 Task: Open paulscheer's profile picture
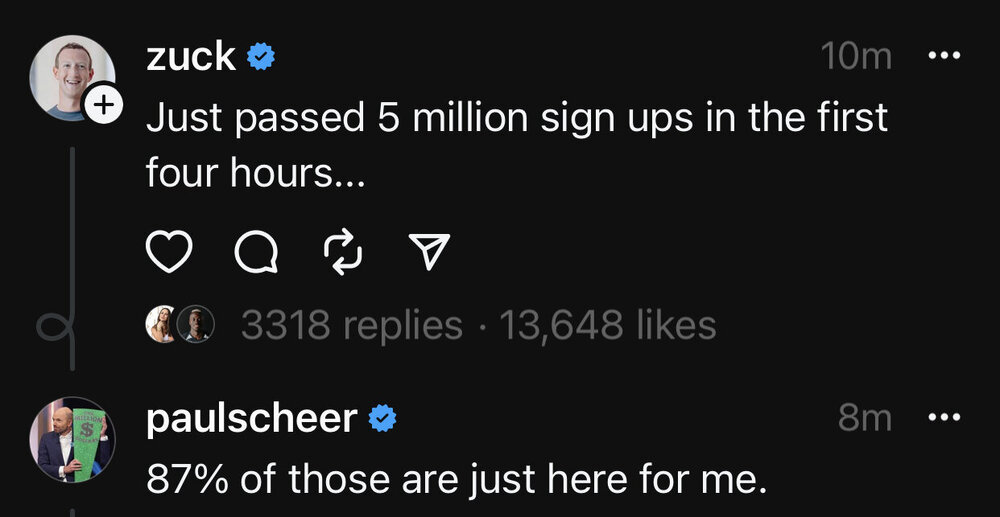click(71, 439)
